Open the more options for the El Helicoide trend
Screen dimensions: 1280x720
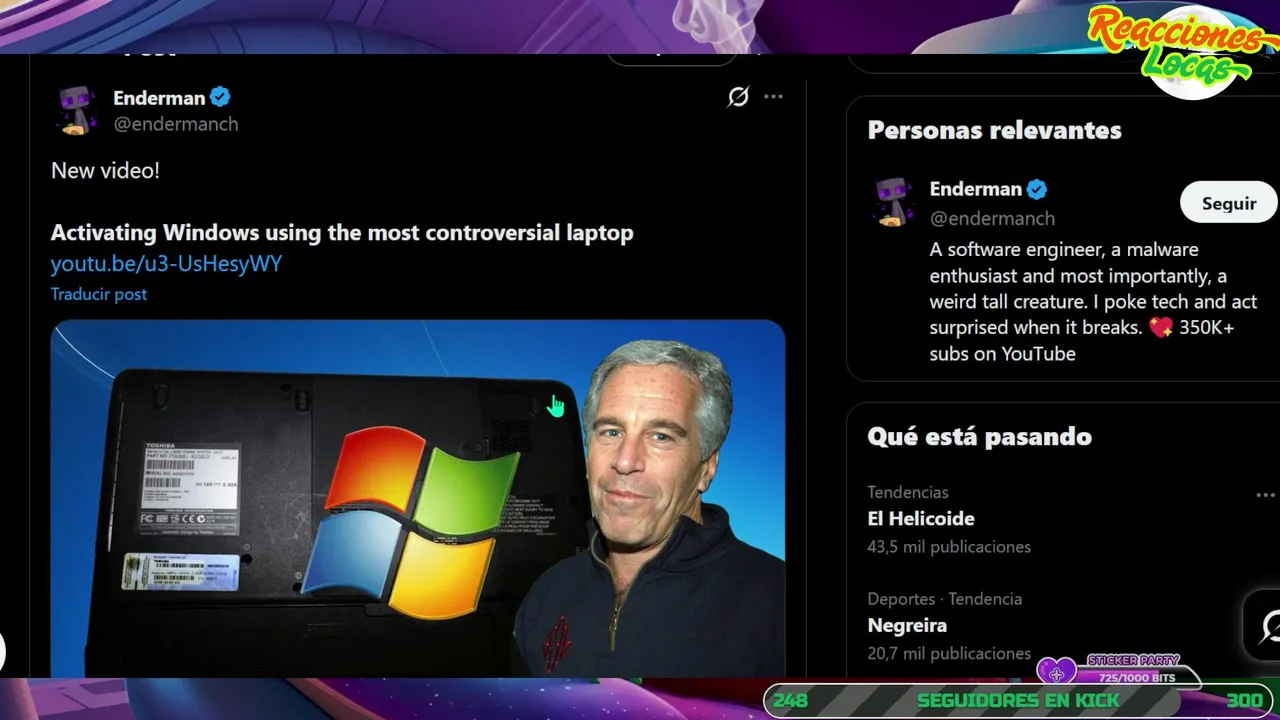click(1265, 494)
